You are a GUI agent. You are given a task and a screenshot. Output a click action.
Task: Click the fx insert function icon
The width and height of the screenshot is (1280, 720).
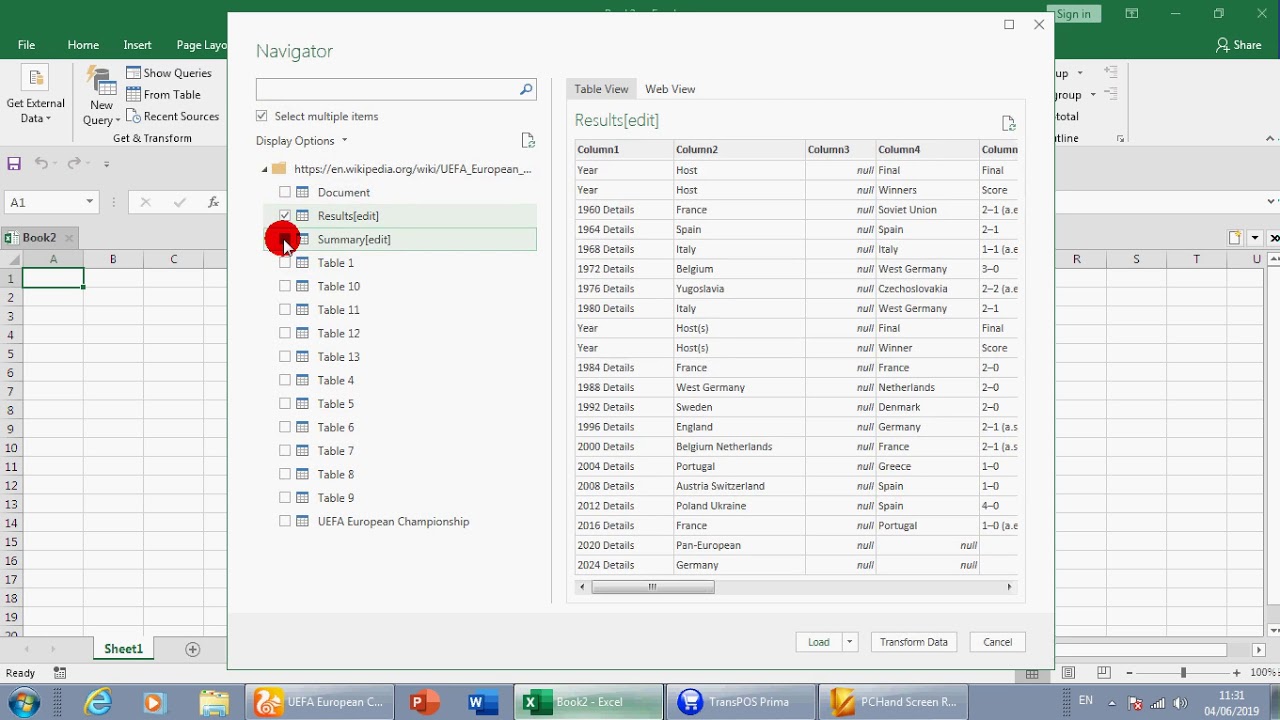pyautogui.click(x=213, y=202)
